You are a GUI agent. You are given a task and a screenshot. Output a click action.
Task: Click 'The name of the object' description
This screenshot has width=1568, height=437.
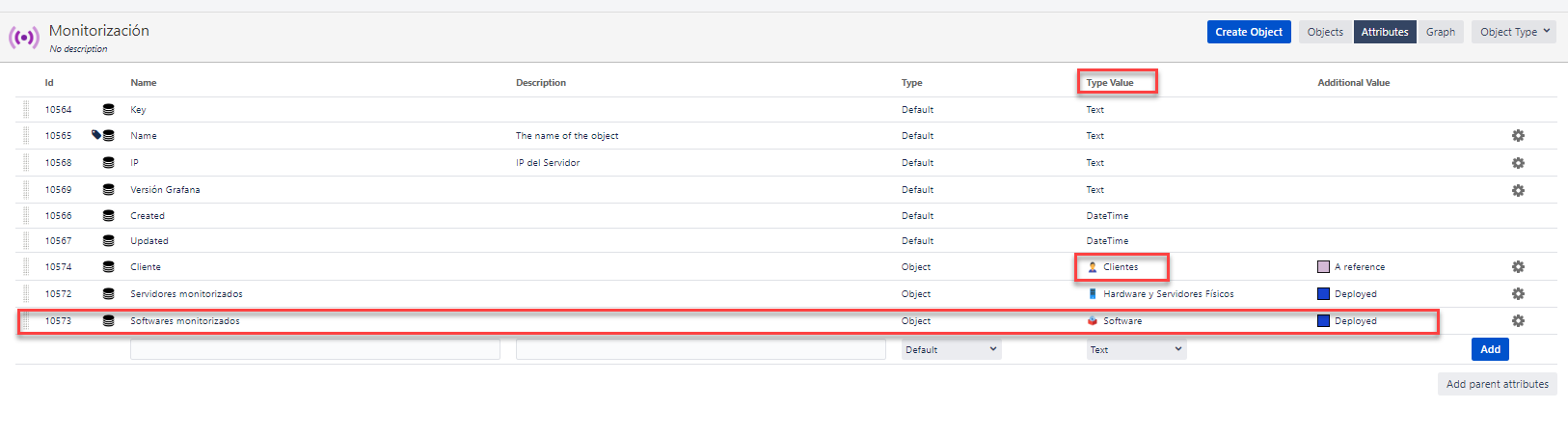(x=567, y=136)
